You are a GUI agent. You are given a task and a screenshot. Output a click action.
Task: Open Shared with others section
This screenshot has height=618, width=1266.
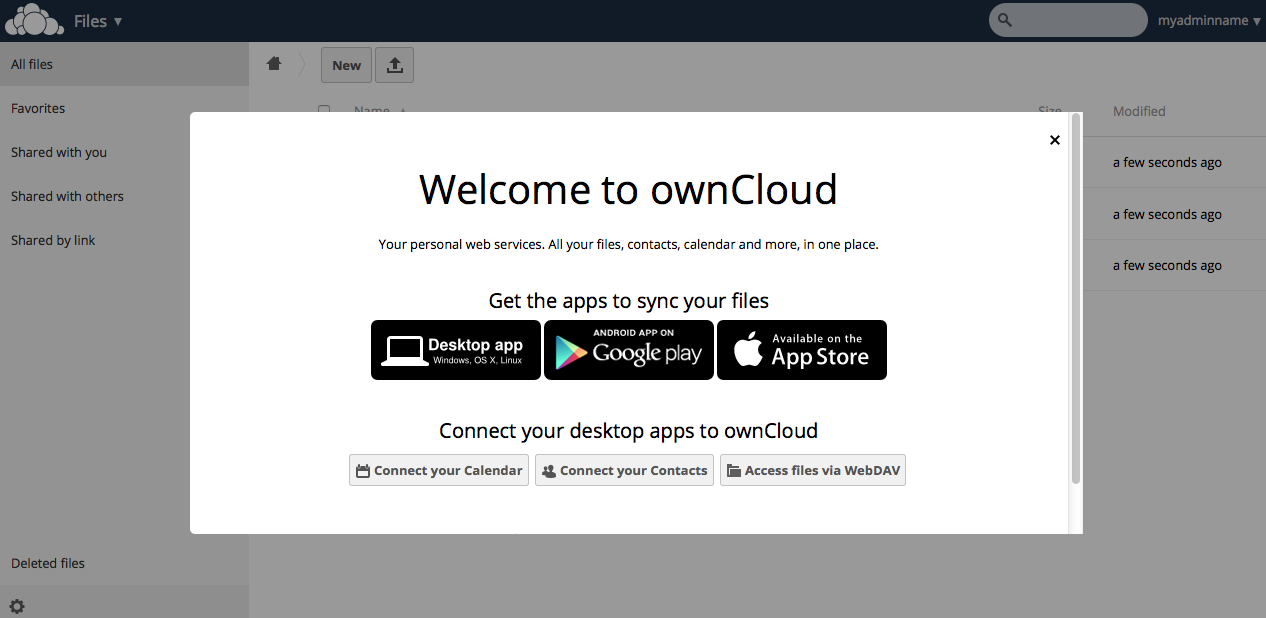(x=124, y=196)
